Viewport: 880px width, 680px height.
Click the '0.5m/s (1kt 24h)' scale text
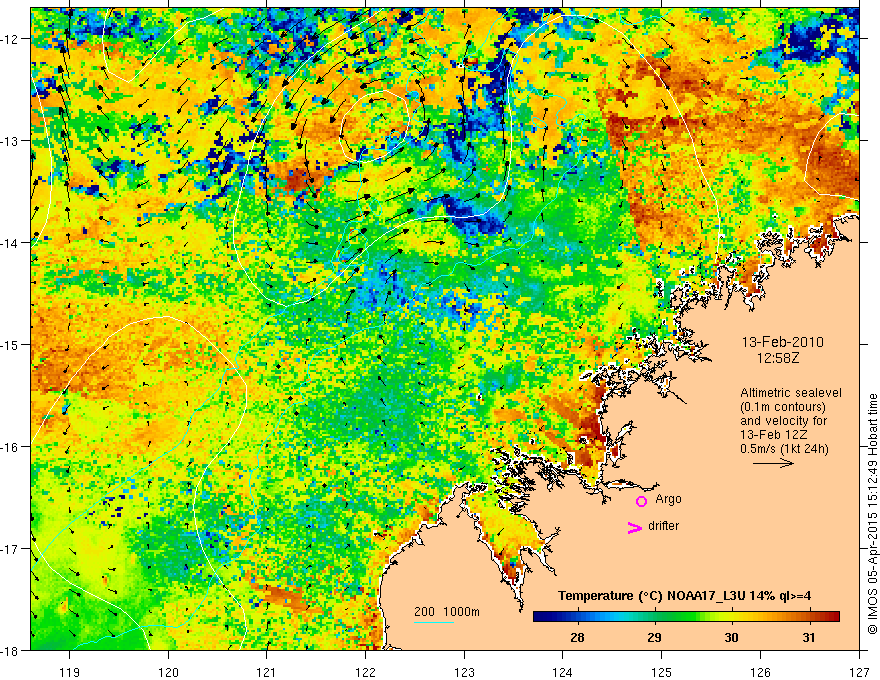(784, 448)
